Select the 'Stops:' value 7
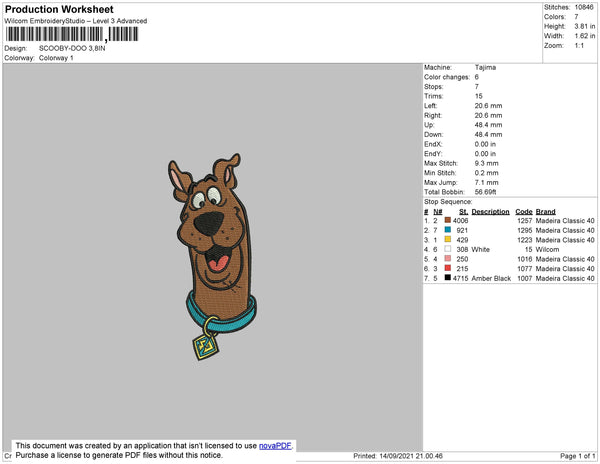The width and height of the screenshot is (600, 464). tap(477, 86)
